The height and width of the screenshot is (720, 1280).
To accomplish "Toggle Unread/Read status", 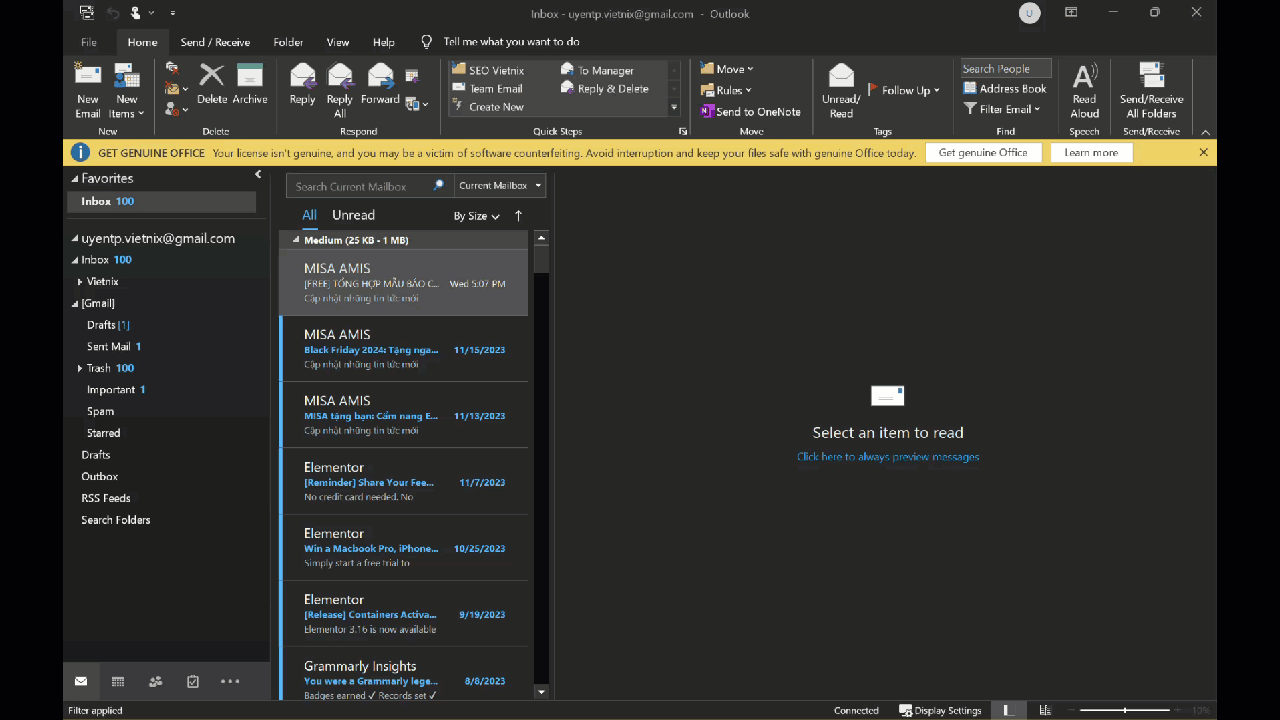I will tap(841, 91).
